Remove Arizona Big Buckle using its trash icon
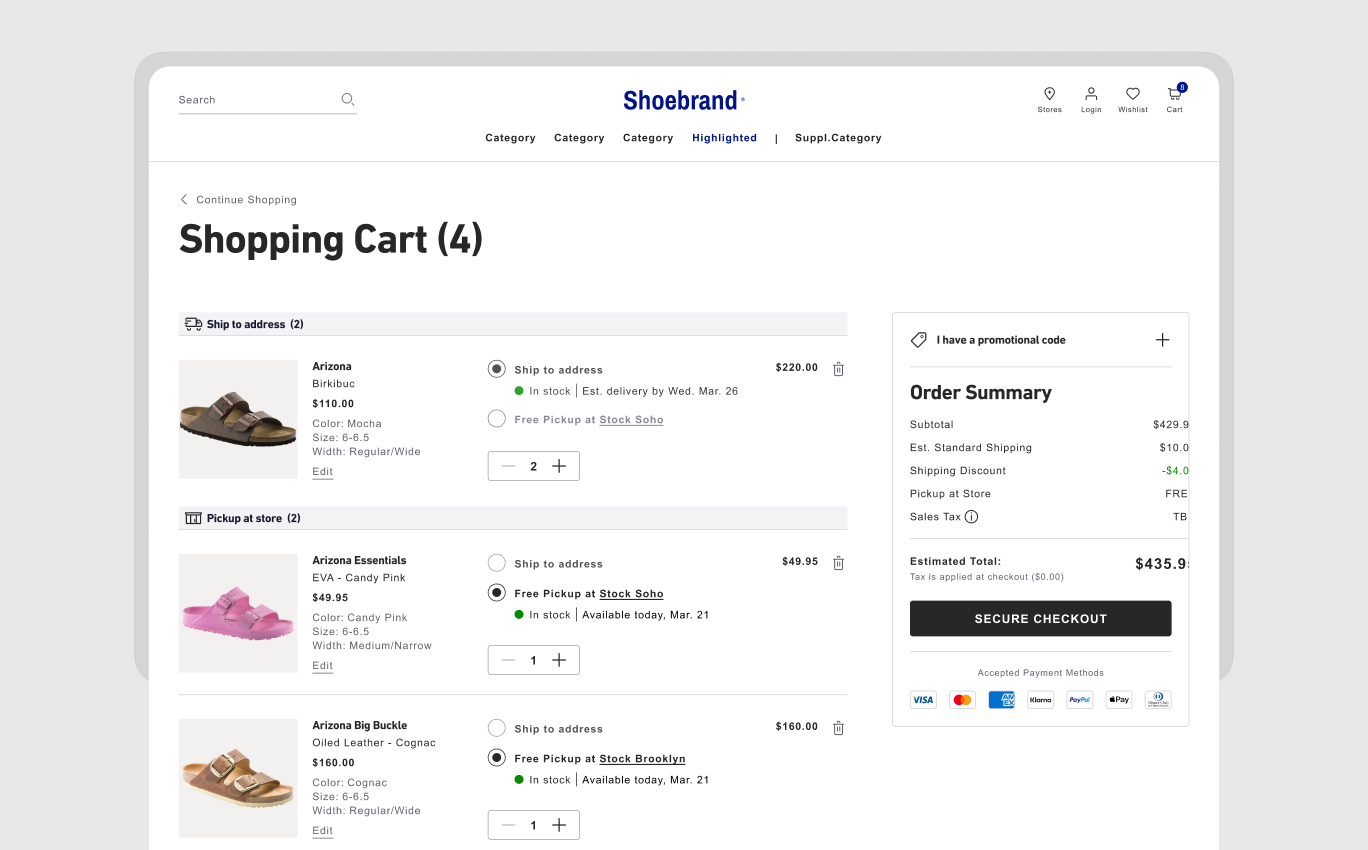This screenshot has height=850, width=1368. click(838, 728)
